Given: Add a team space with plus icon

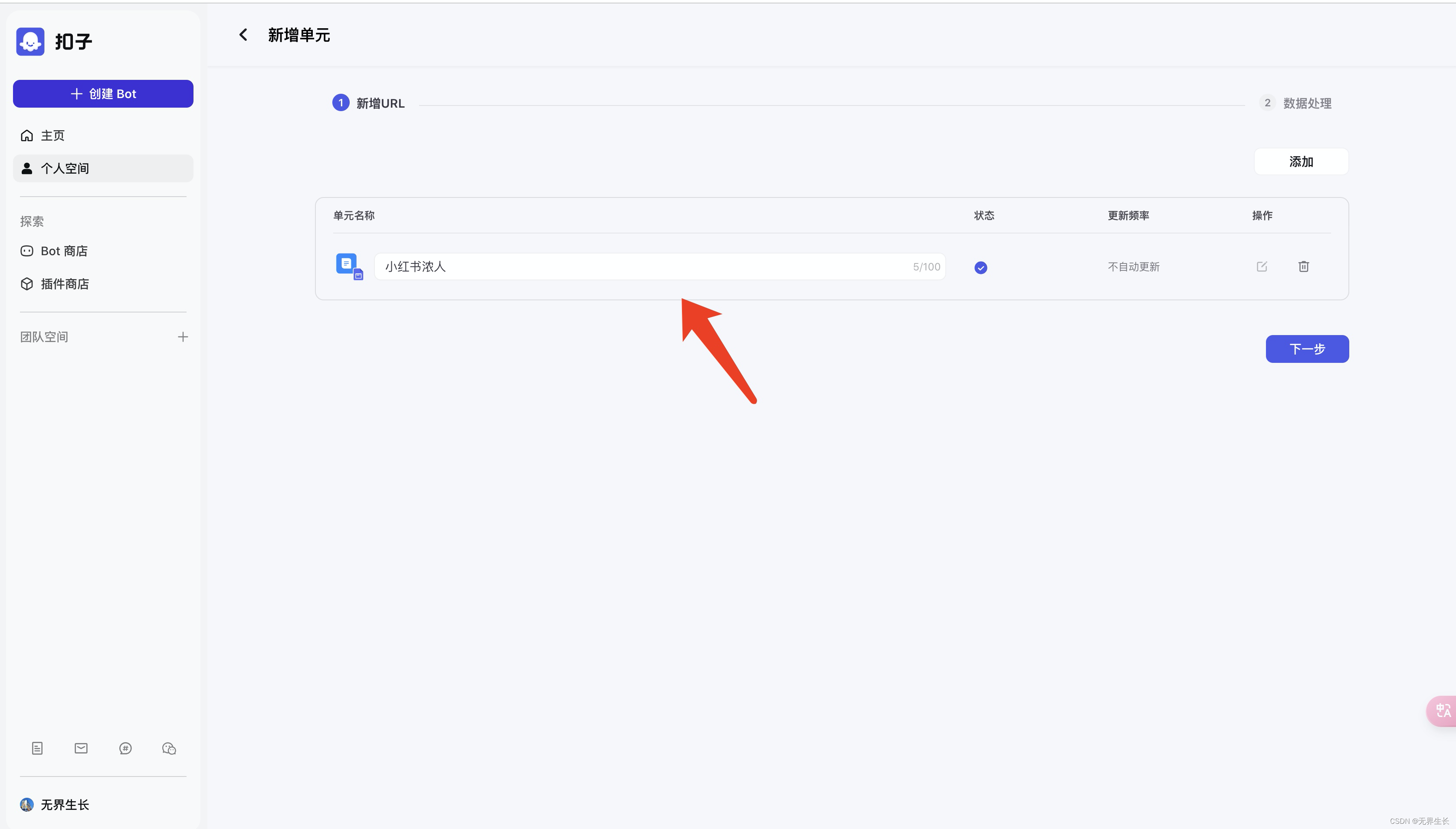Looking at the screenshot, I should click(183, 337).
